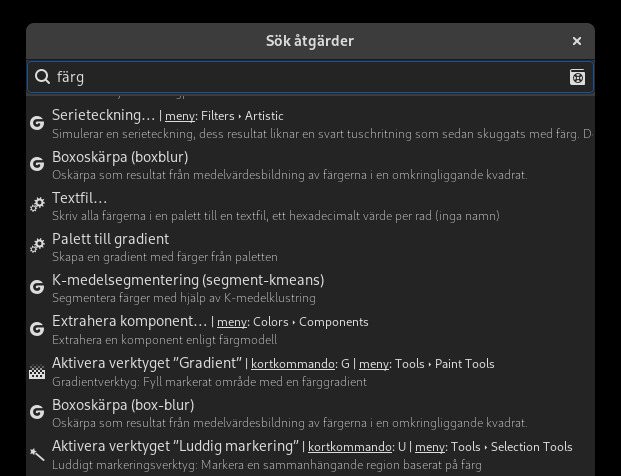The width and height of the screenshot is (621, 476).
Task: Select the Boxoskärpa (boxblur) action
Action: [310, 165]
